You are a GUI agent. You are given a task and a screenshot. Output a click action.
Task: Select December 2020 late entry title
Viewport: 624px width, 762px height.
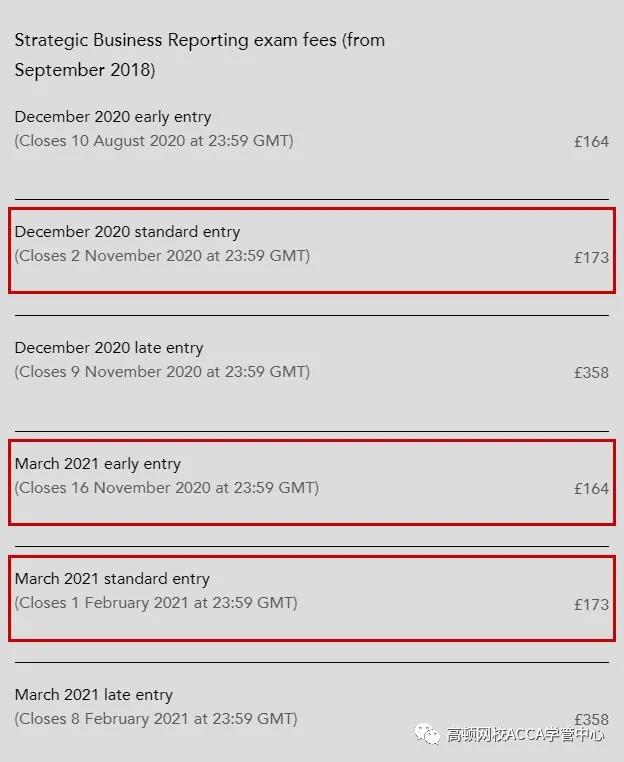pyautogui.click(x=109, y=348)
